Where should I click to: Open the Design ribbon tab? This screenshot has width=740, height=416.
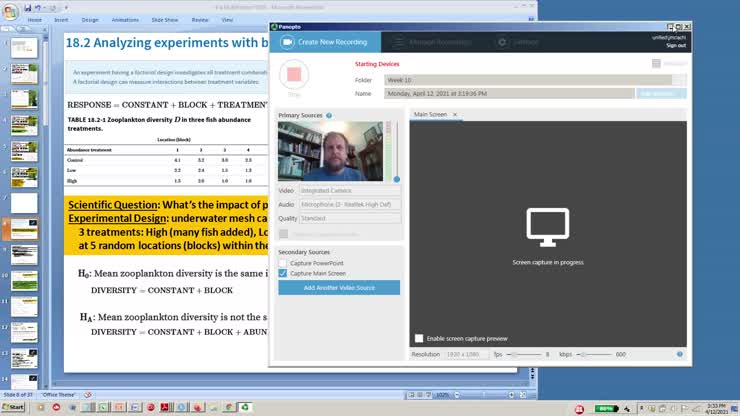coord(90,20)
